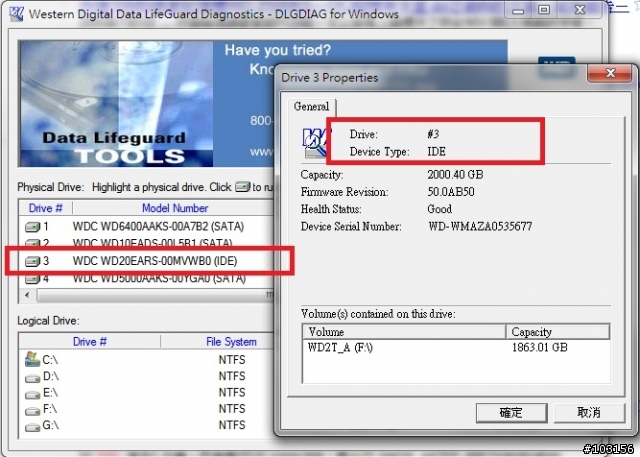
Task: Click the physical drive list horizontal scrollbar
Action: pos(154,295)
